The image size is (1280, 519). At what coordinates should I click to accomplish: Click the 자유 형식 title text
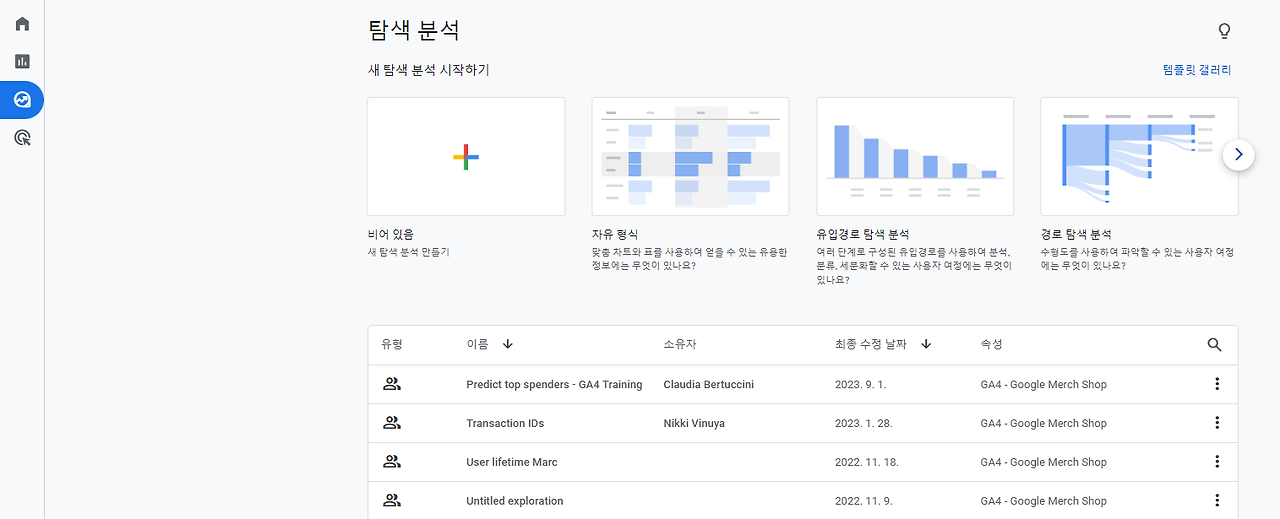click(x=615, y=234)
